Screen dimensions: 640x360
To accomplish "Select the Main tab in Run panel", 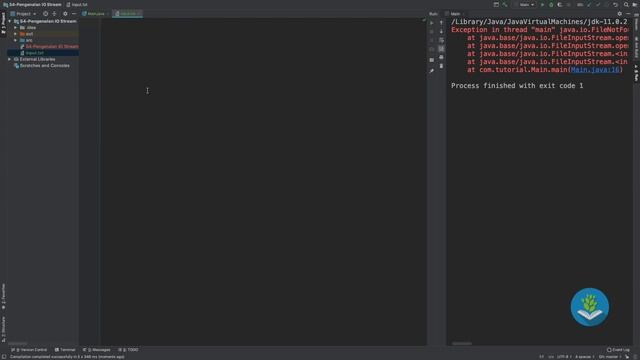I will (454, 13).
